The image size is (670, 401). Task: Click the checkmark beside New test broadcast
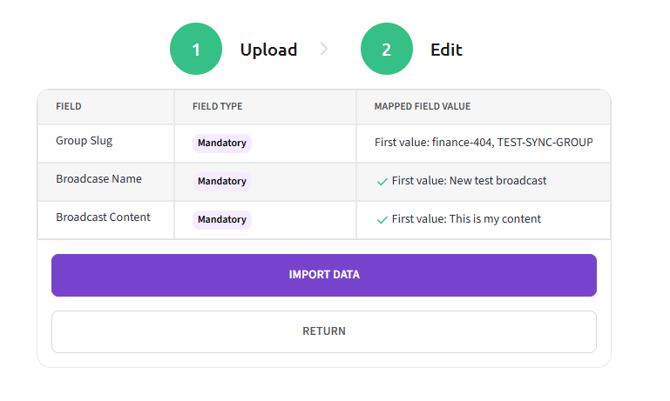point(382,181)
